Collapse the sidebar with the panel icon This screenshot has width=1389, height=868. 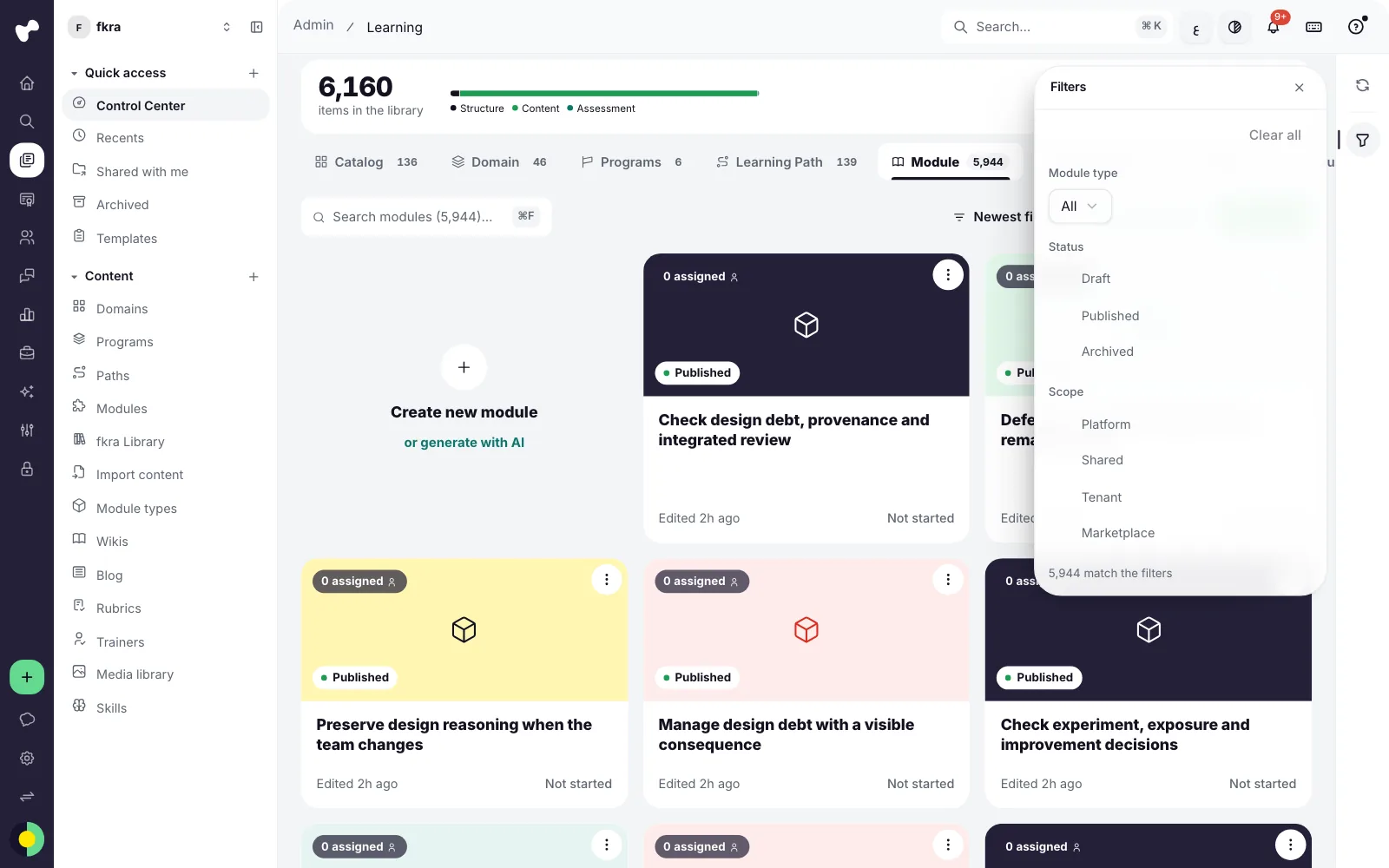pos(257,27)
